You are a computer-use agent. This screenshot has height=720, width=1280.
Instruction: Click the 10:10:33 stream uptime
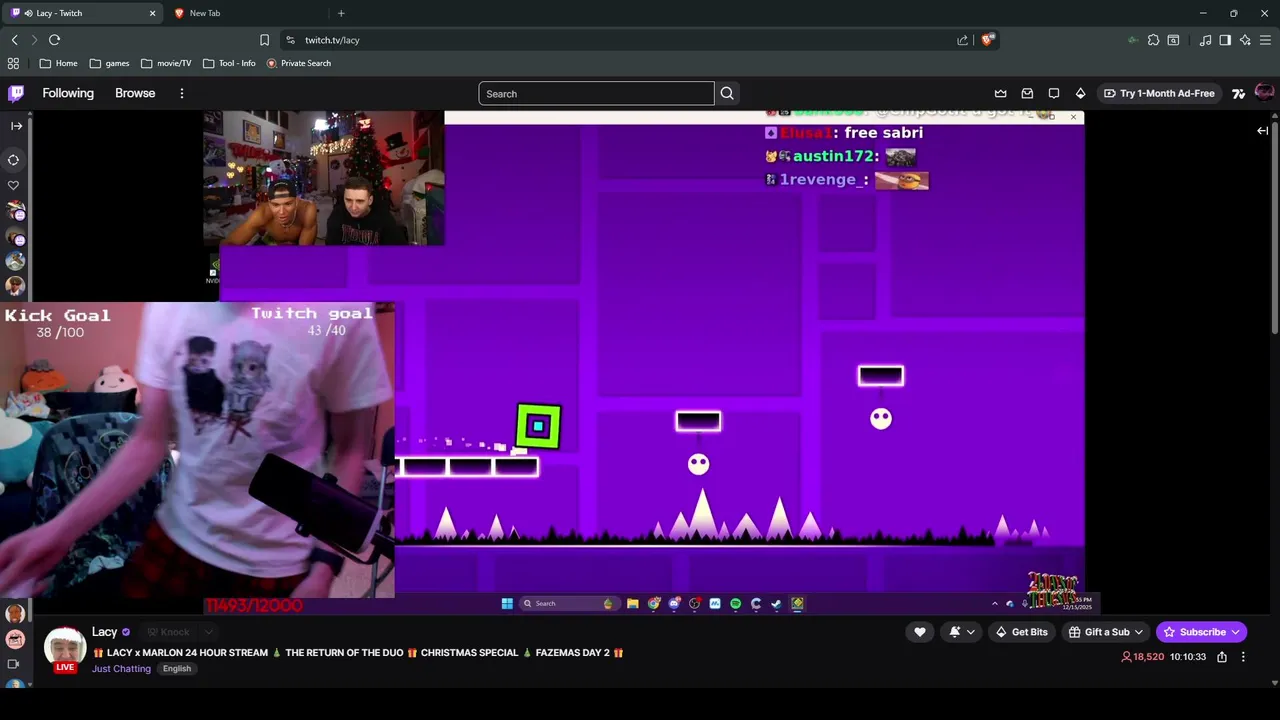[x=1188, y=657]
